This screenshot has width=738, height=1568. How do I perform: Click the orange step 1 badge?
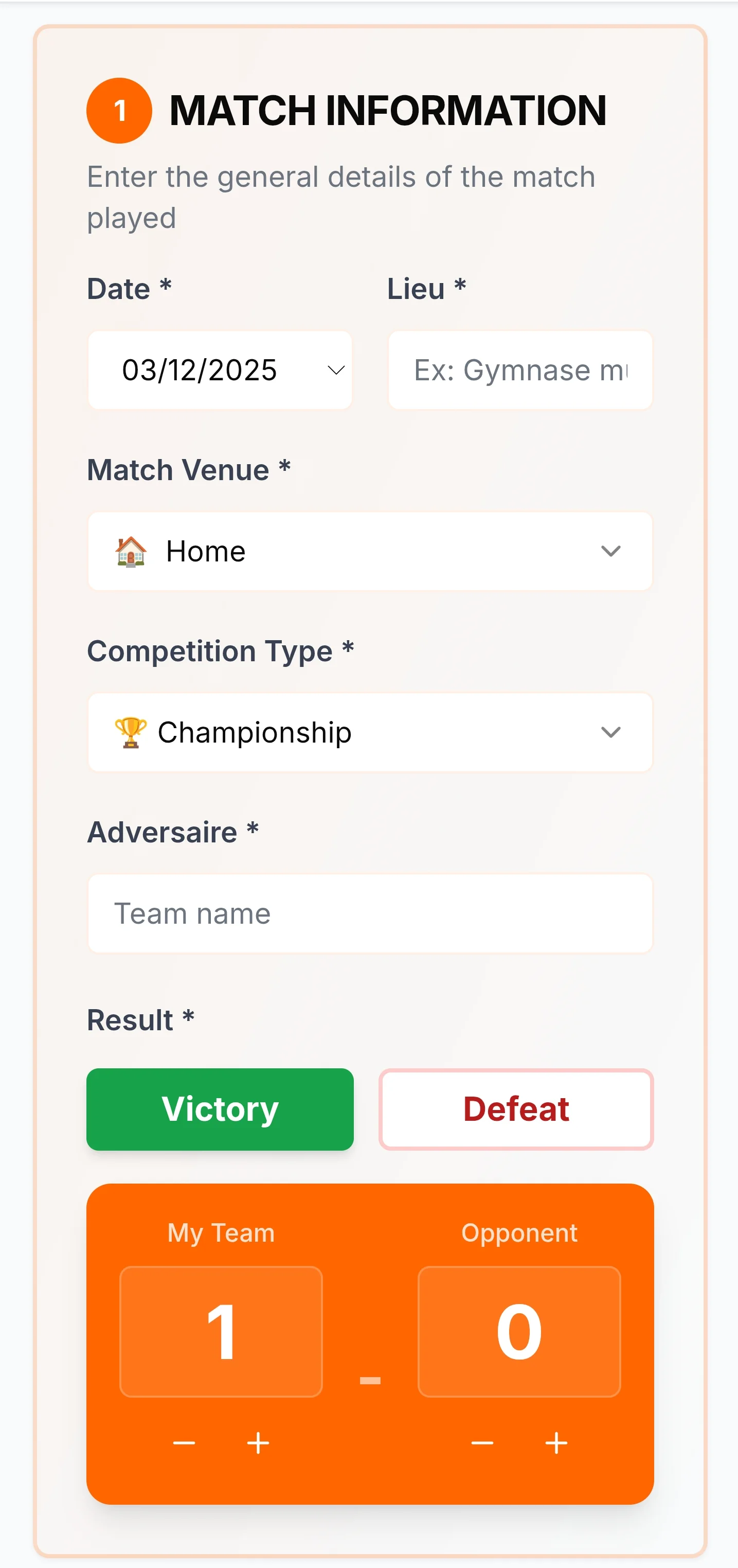119,111
